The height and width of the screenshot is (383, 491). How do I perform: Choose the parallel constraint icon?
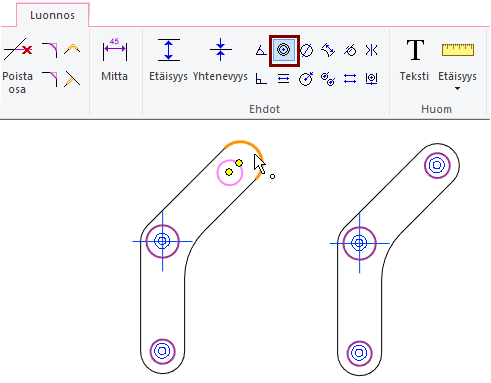point(283,79)
